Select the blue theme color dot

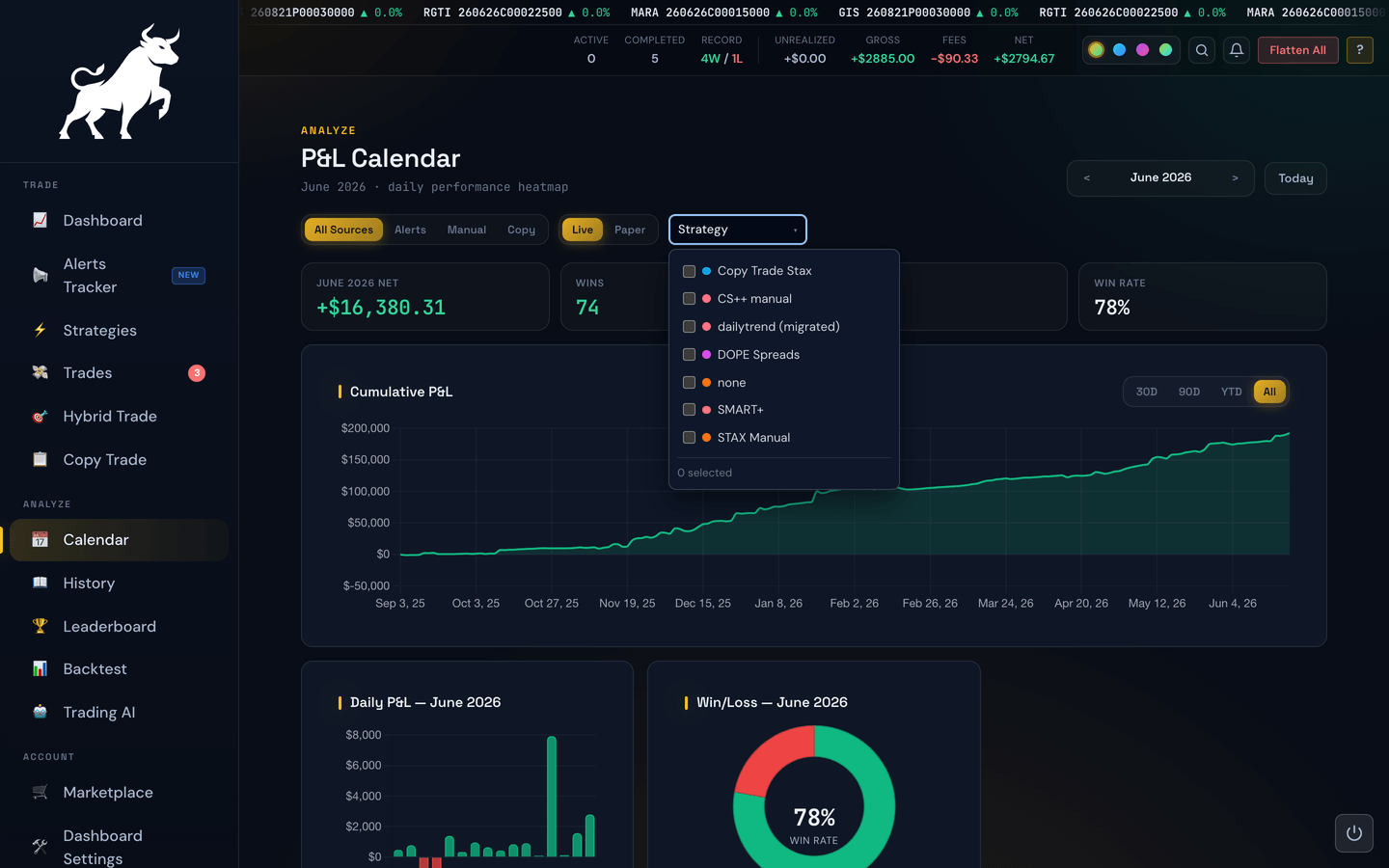(1119, 50)
